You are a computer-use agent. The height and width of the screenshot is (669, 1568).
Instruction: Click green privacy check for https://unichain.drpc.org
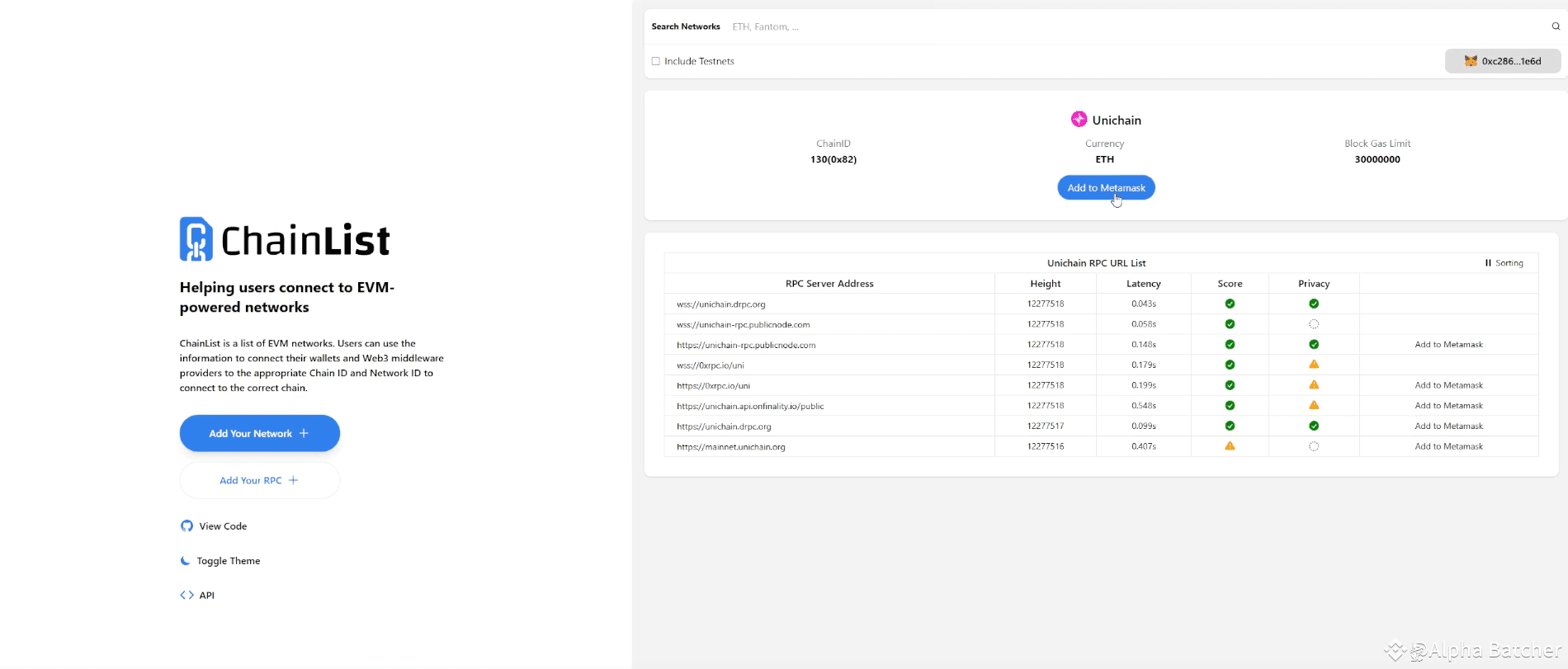(x=1314, y=426)
